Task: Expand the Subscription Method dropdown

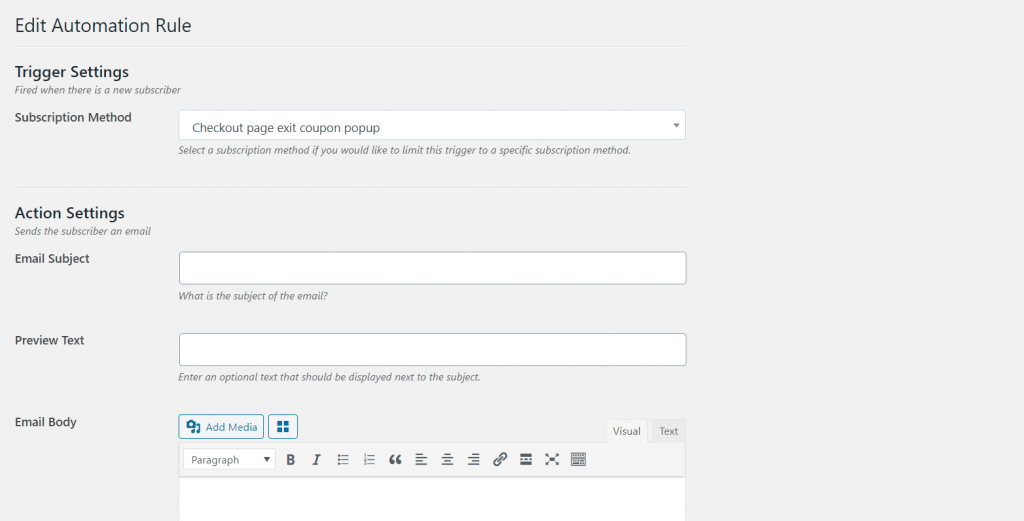Action: pos(432,126)
